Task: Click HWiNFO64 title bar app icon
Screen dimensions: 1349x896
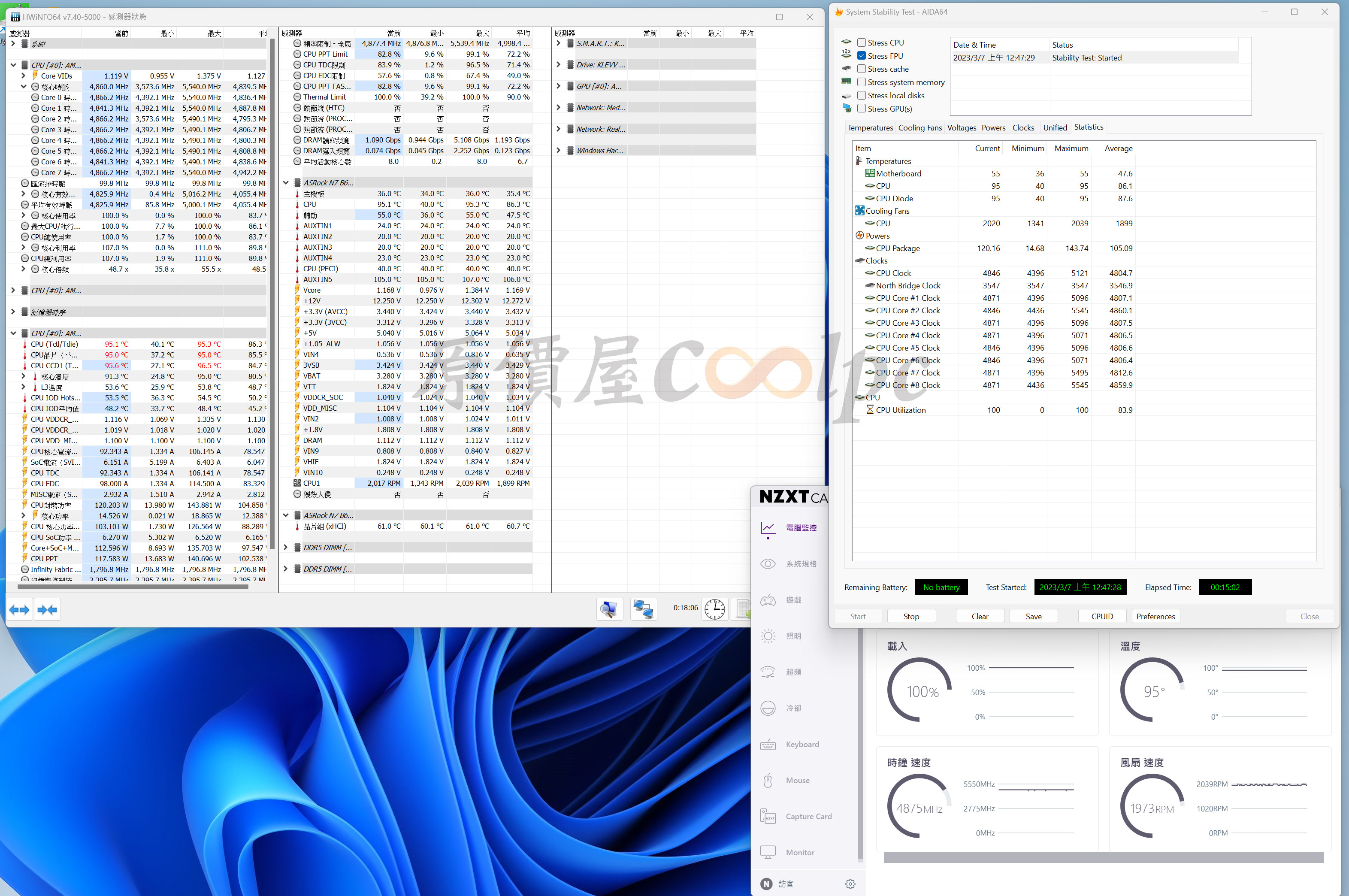Action: pos(15,17)
